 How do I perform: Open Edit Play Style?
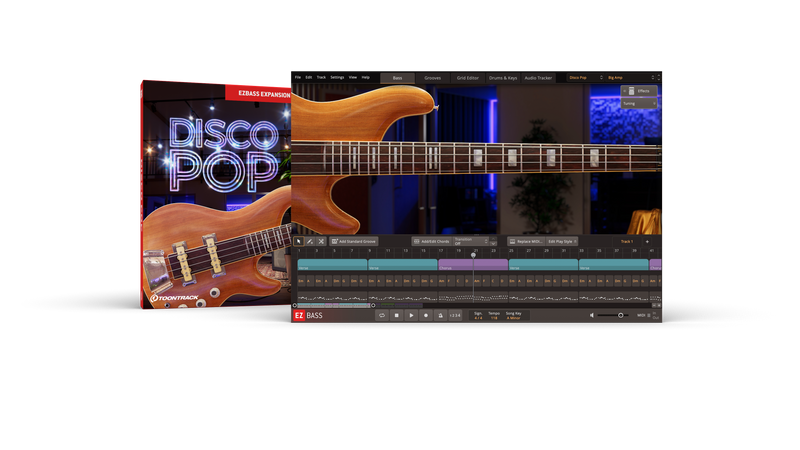tap(562, 241)
